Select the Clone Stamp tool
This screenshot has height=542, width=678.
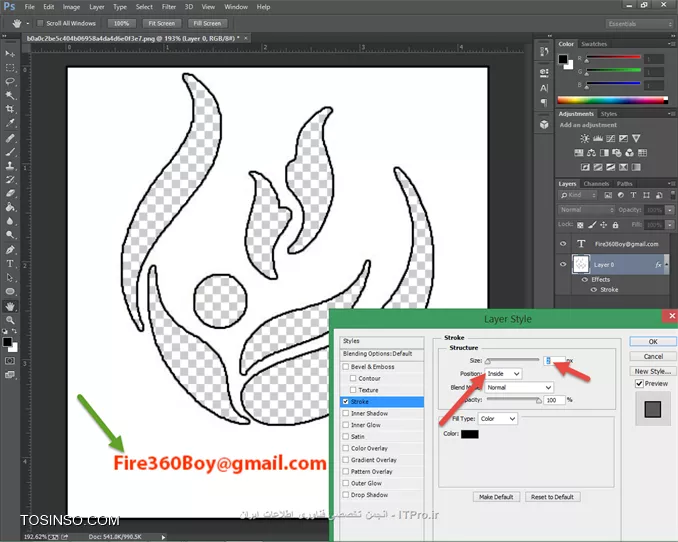click(10, 166)
